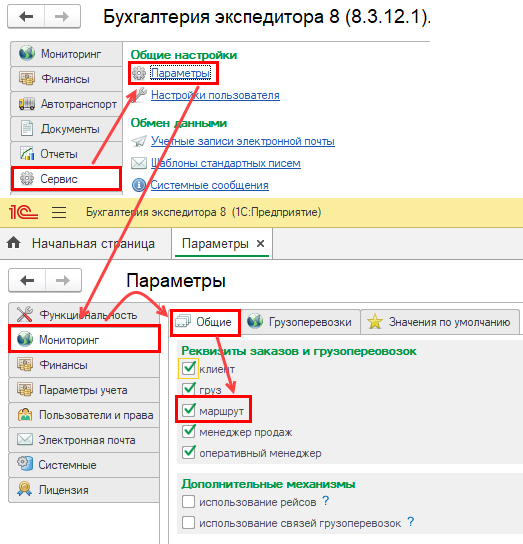Viewport: 523px width, 544px height.
Task: Click the help question mark next to использование рейсов
Action: coord(326,501)
